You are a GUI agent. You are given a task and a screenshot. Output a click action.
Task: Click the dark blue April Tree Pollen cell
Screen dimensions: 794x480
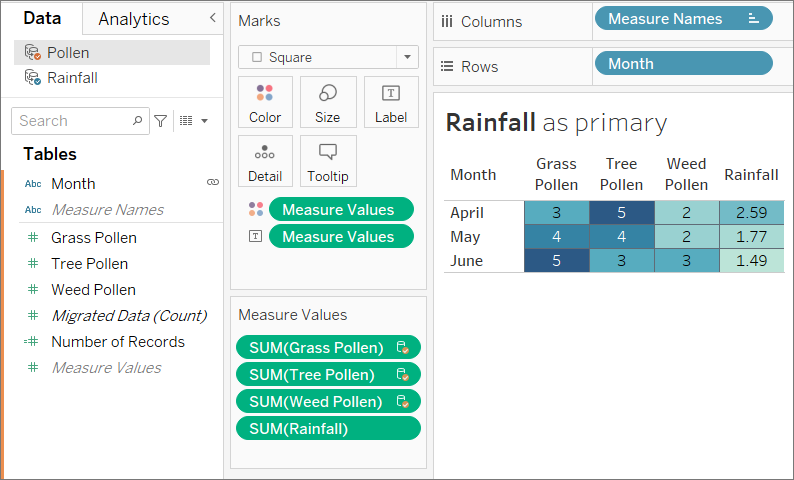point(621,213)
